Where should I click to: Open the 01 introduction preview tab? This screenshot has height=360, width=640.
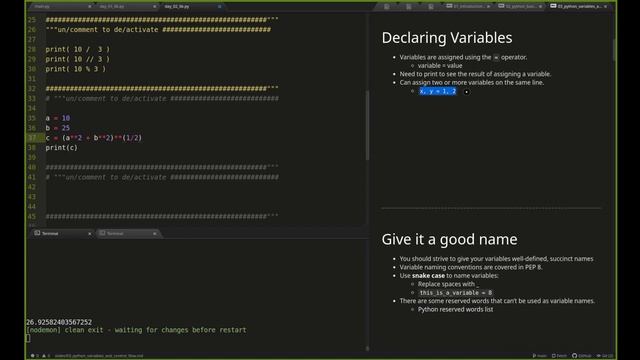click(468, 7)
